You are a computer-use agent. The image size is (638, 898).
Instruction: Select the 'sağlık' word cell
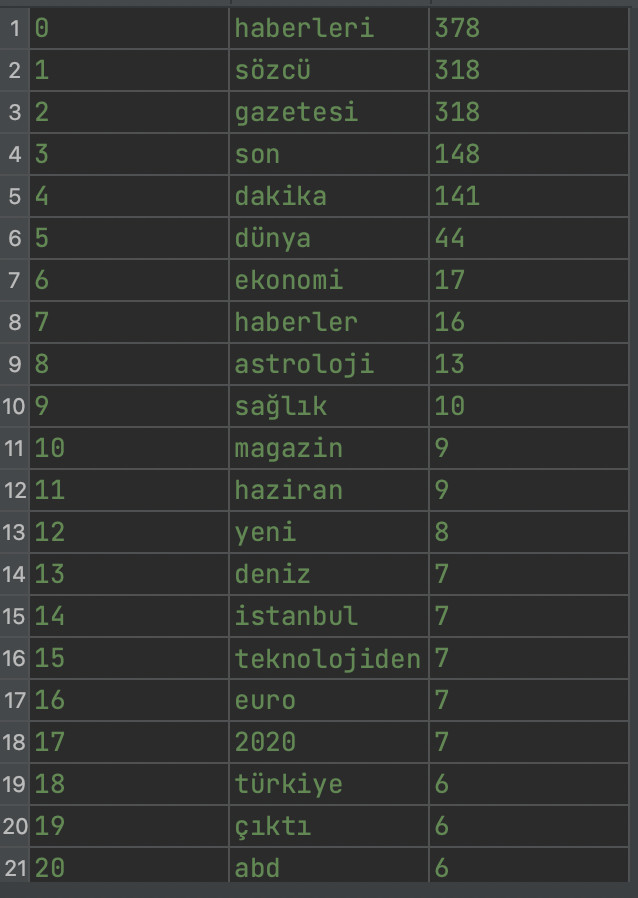[329, 406]
